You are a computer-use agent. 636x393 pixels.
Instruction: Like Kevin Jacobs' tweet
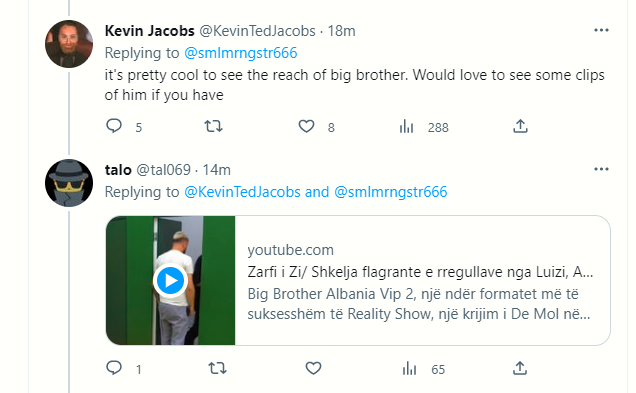306,127
